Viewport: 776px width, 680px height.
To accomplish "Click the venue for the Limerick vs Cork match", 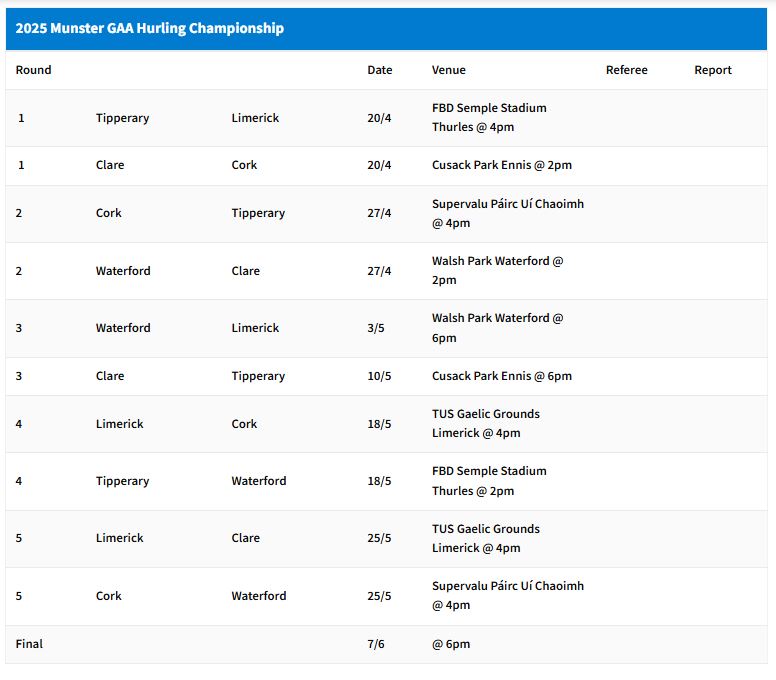I will [485, 424].
